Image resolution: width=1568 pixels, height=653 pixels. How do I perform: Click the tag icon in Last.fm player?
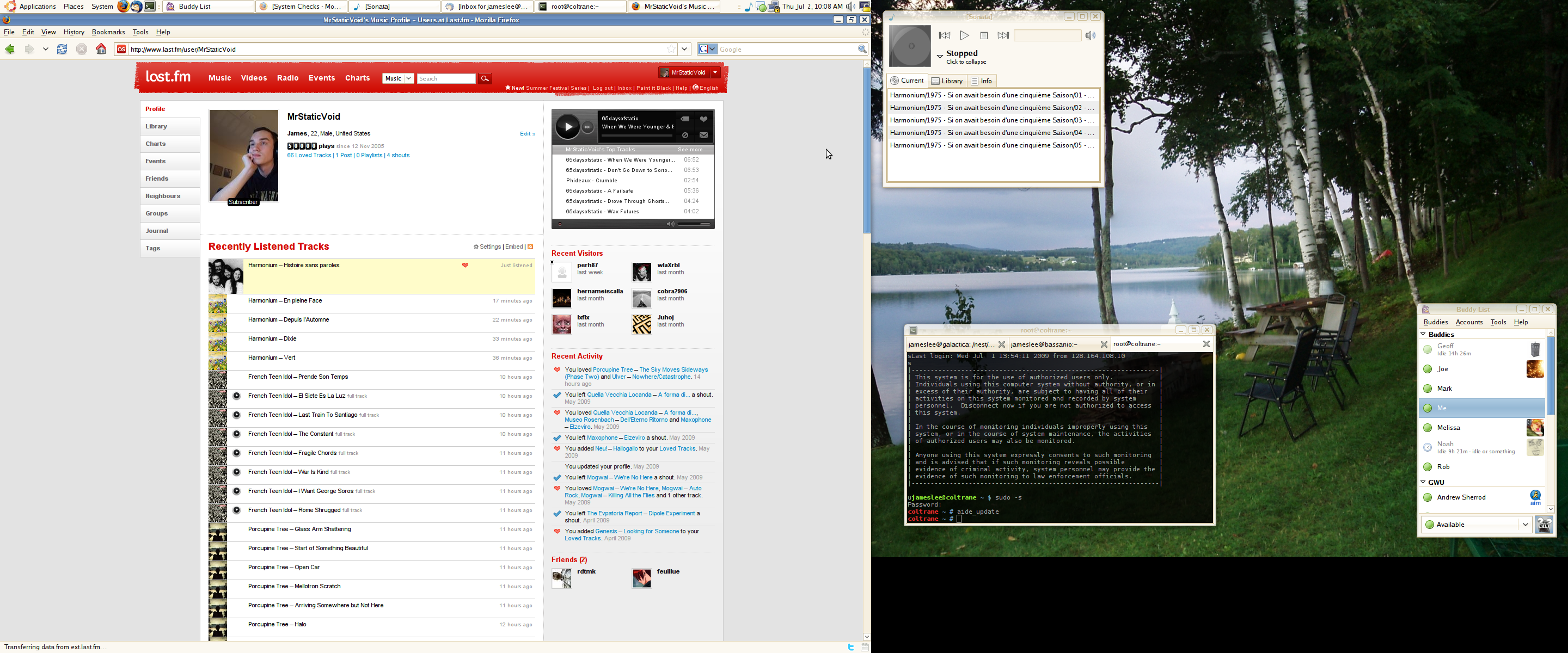coord(685,119)
